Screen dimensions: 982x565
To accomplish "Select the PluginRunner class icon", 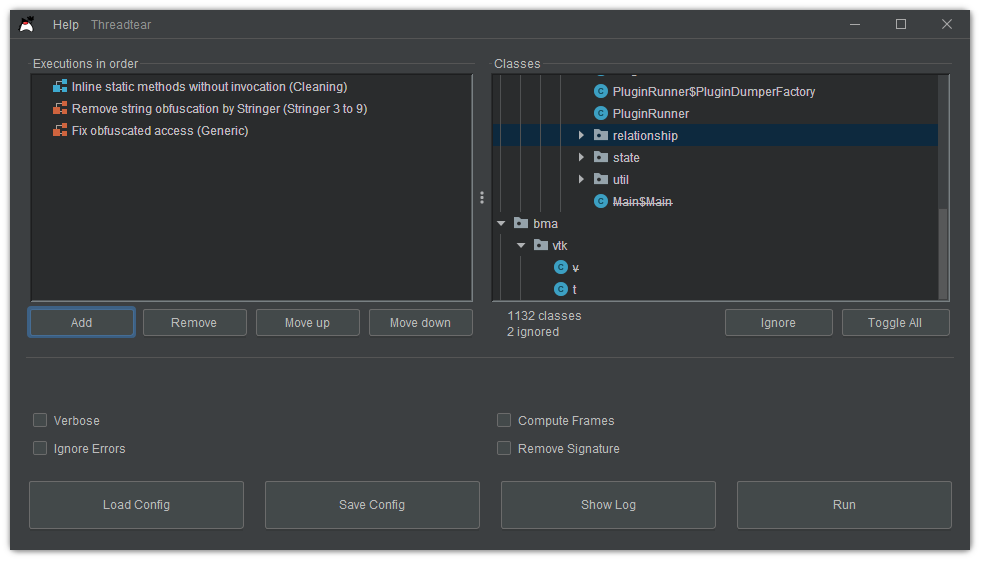I will [x=601, y=114].
